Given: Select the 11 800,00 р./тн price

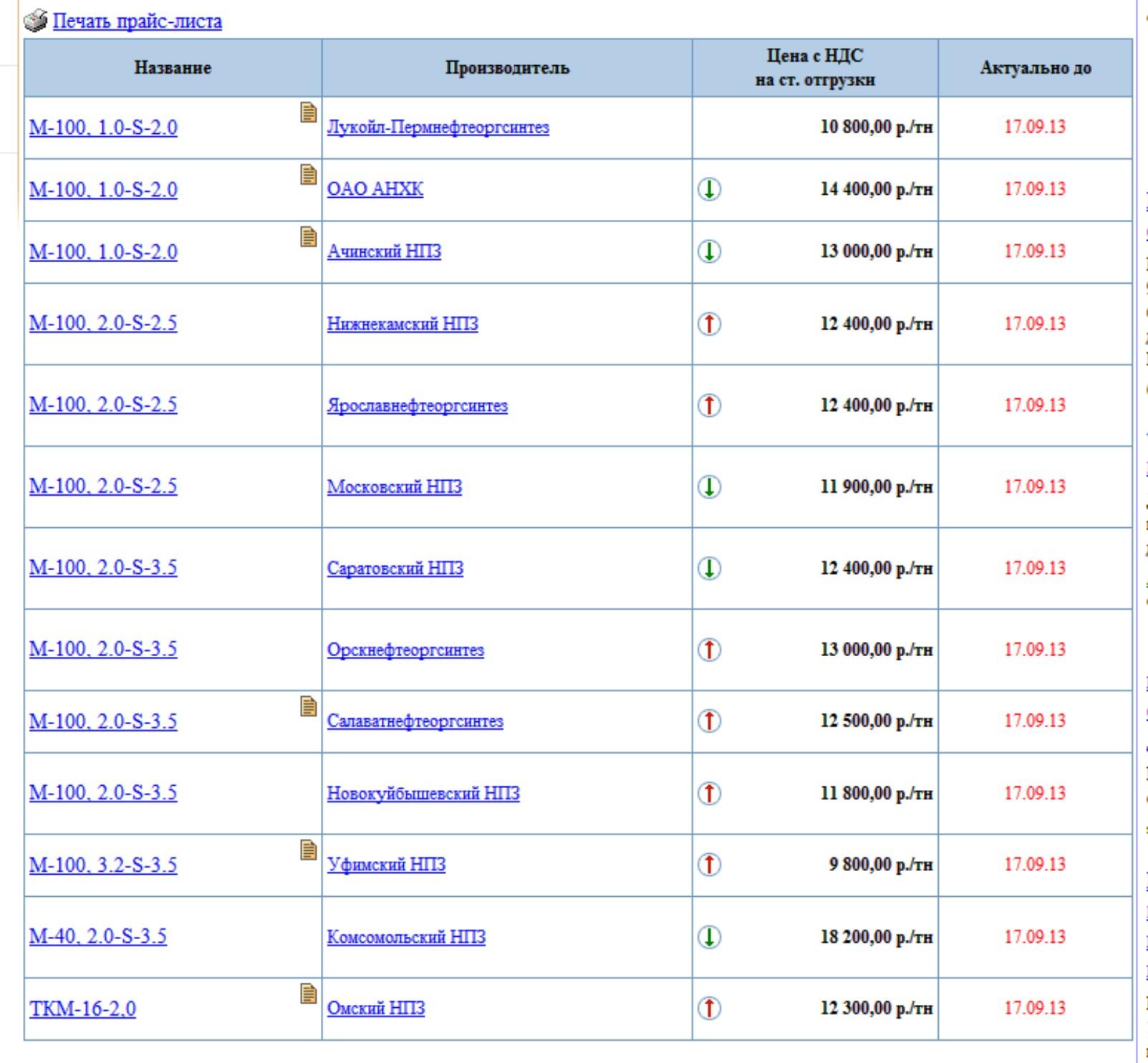Looking at the screenshot, I should (x=877, y=794).
